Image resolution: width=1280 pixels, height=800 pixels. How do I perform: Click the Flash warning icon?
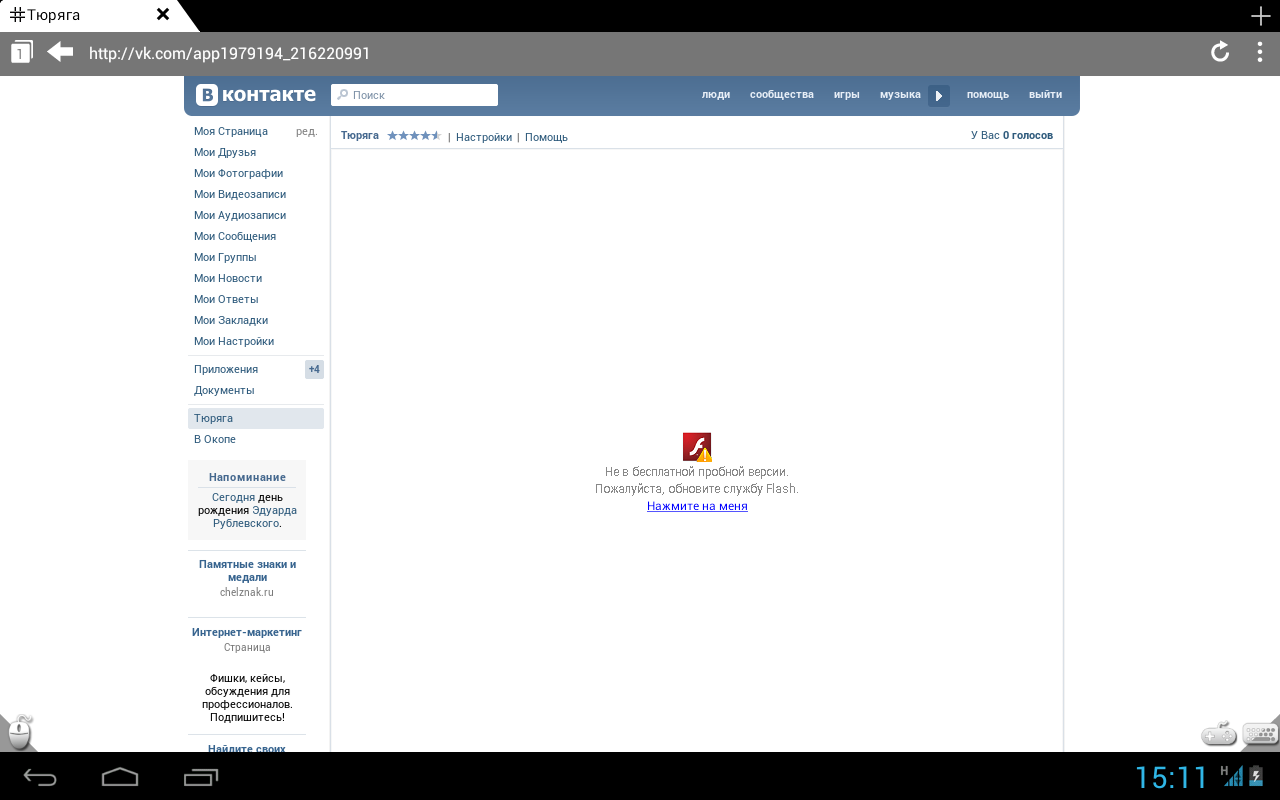tap(697, 447)
